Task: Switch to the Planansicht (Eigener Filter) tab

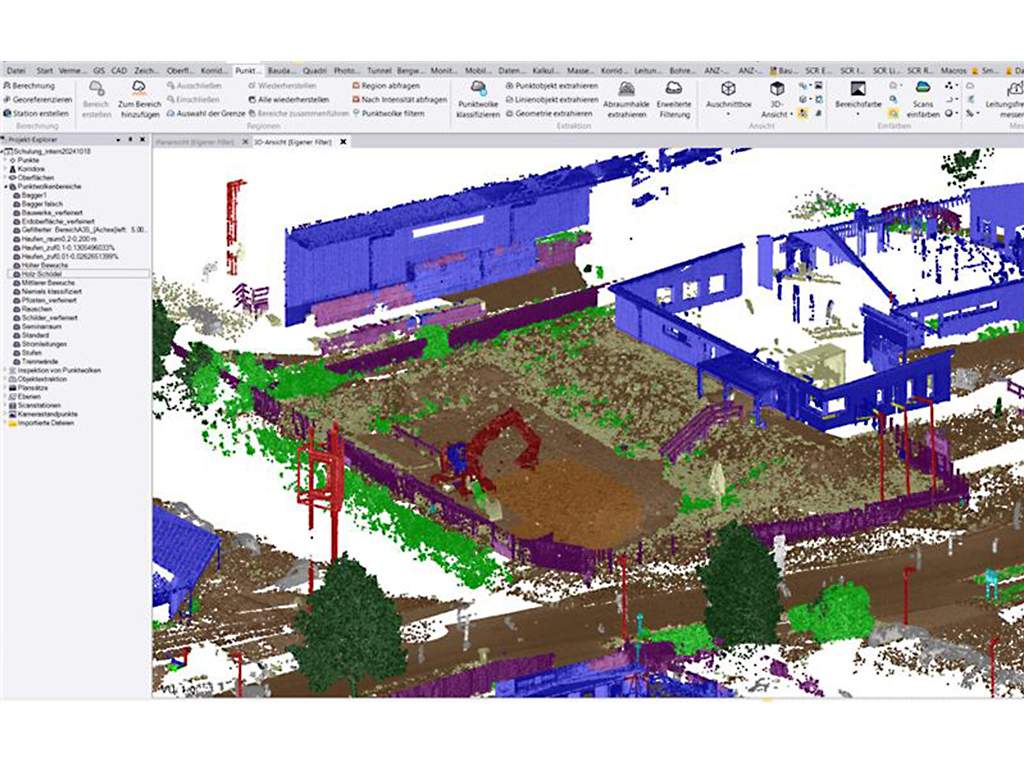Action: click(x=193, y=142)
